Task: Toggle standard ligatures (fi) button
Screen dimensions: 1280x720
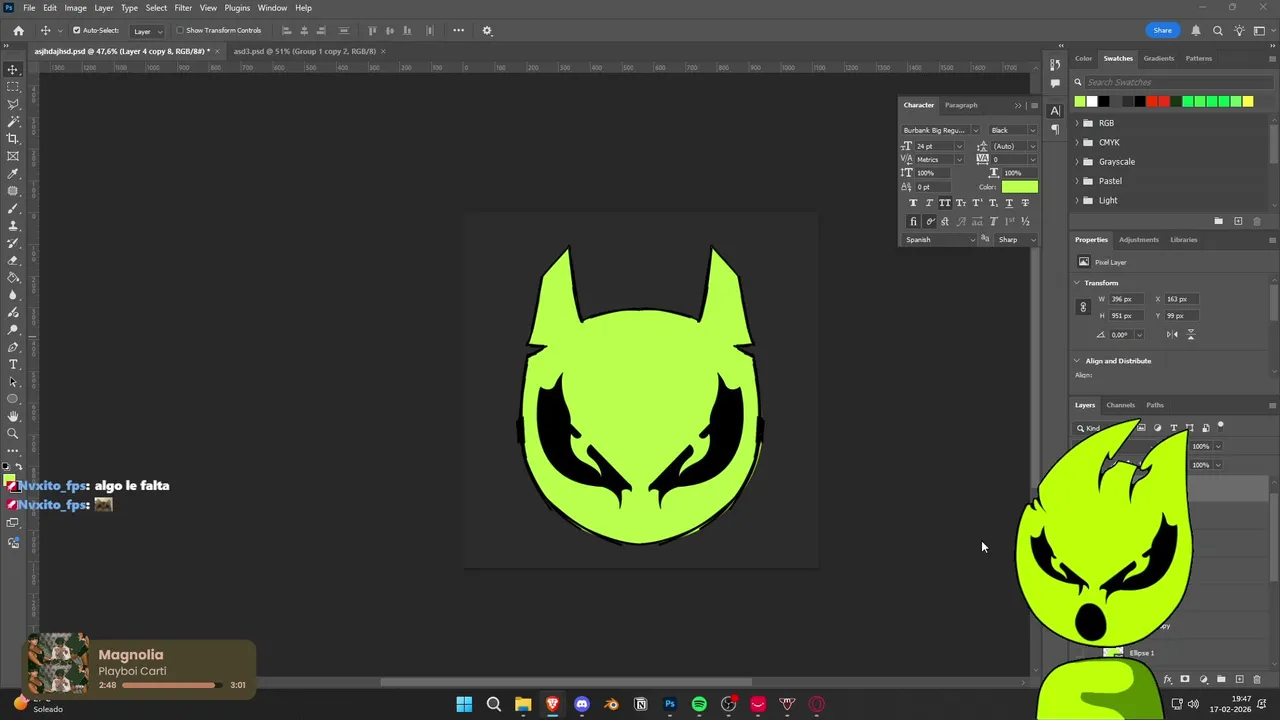Action: click(913, 222)
